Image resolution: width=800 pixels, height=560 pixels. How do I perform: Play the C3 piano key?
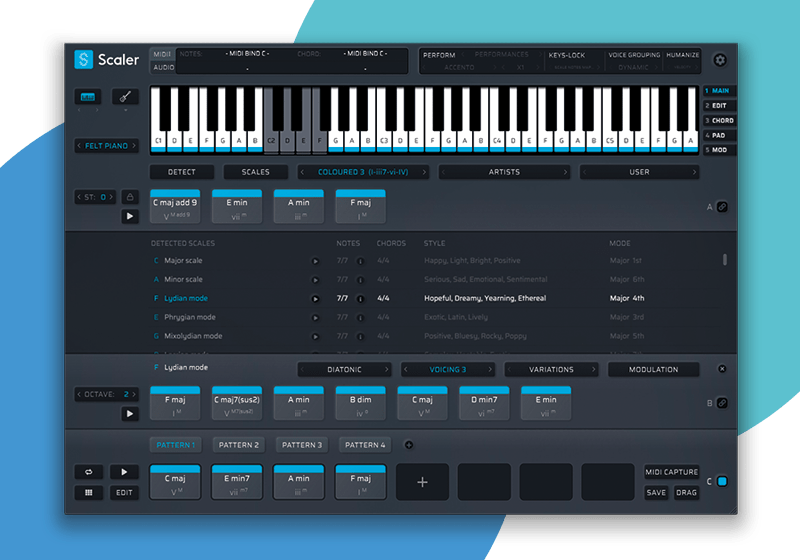(384, 140)
